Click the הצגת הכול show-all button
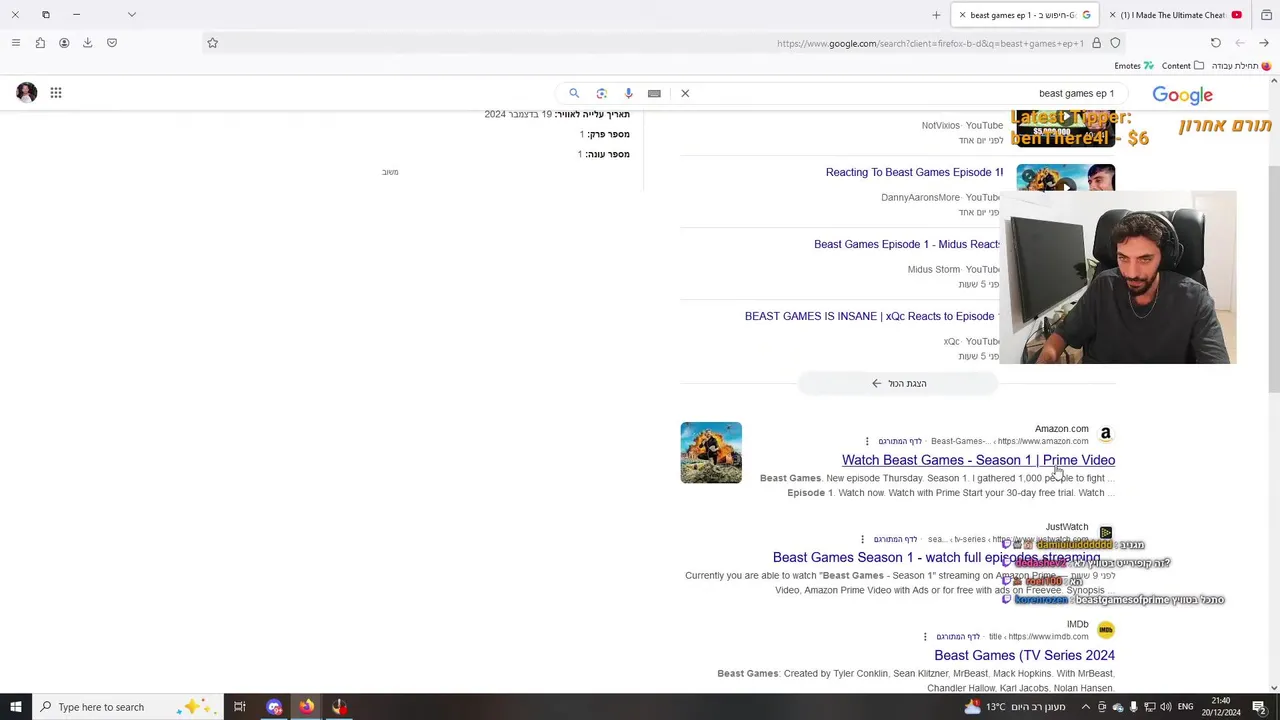 pos(898,383)
